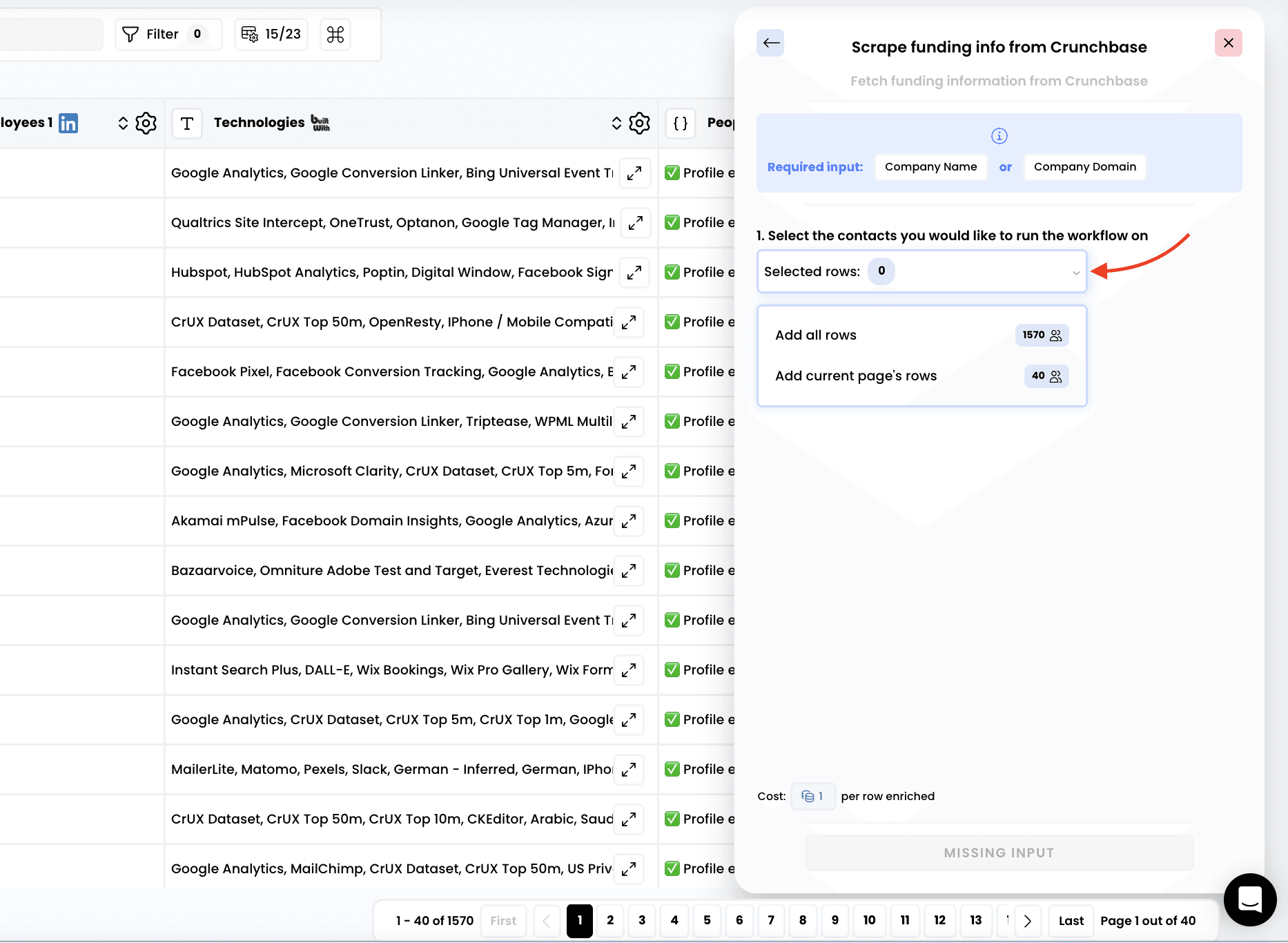Click the info icon above Required input
This screenshot has width=1288, height=943.
999,136
